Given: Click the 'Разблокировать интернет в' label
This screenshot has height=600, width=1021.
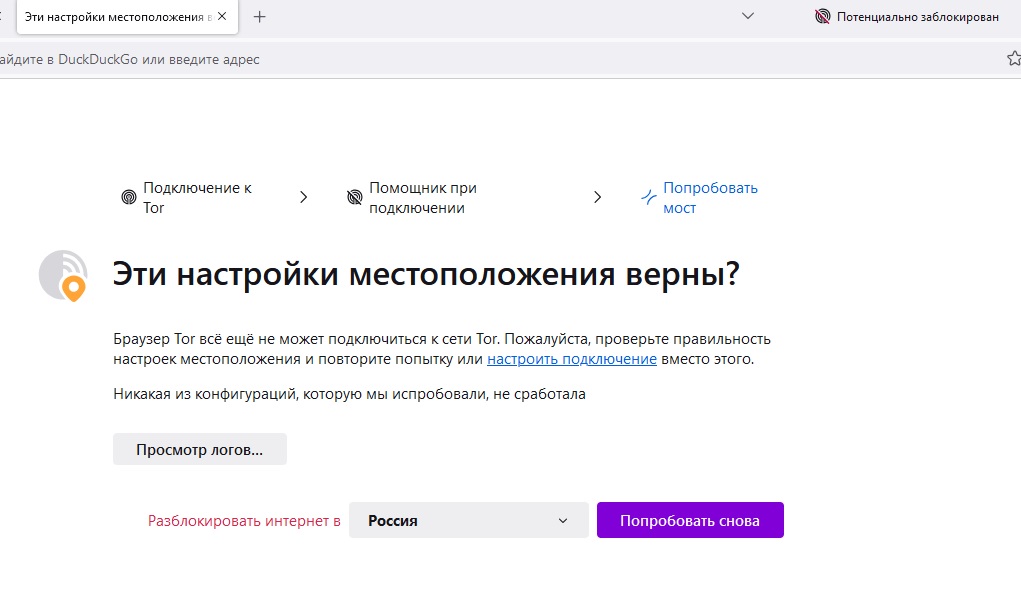Looking at the screenshot, I should [x=244, y=521].
